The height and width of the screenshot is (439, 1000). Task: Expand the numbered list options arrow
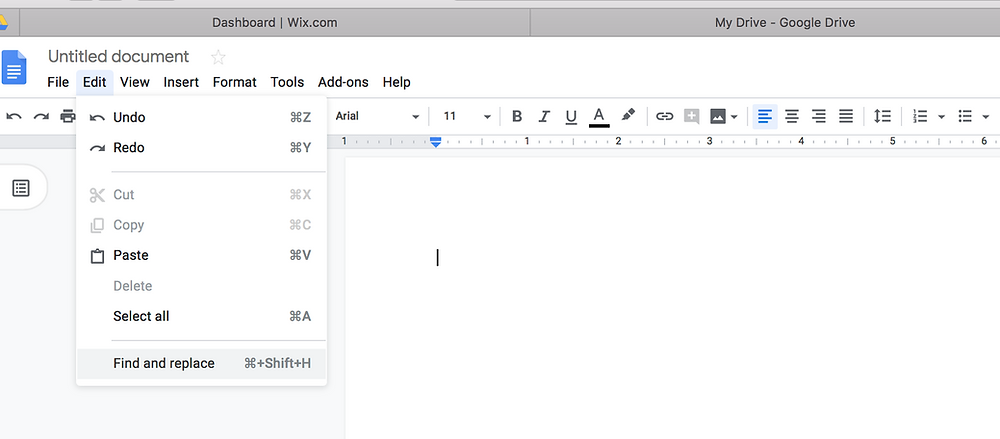click(x=941, y=117)
